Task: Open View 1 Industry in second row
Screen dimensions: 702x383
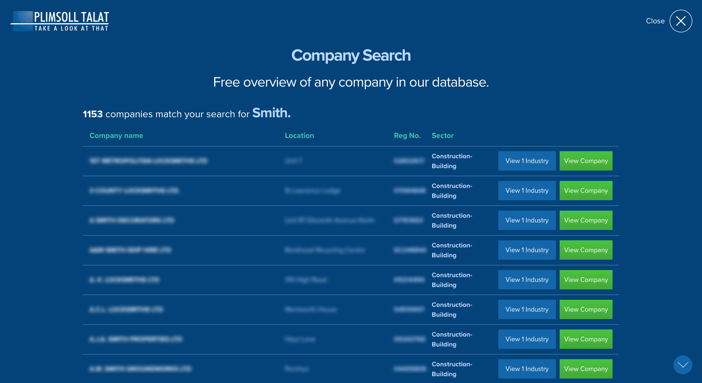Action: [527, 190]
